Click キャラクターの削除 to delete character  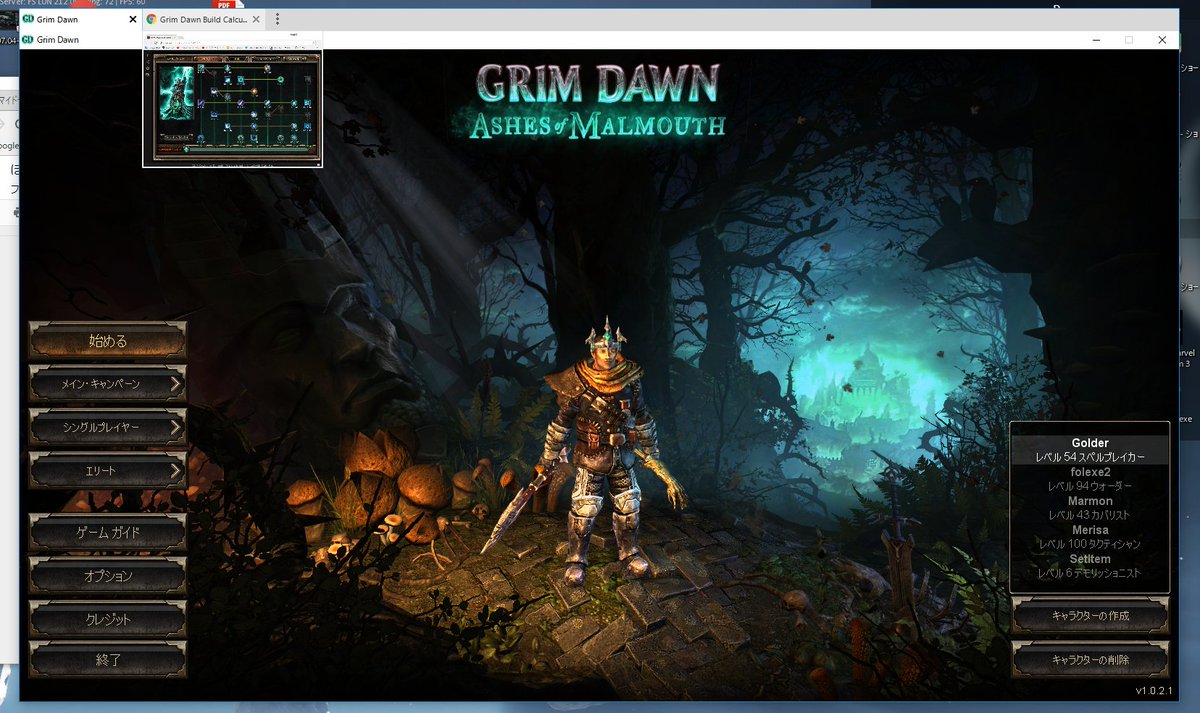coord(1090,659)
